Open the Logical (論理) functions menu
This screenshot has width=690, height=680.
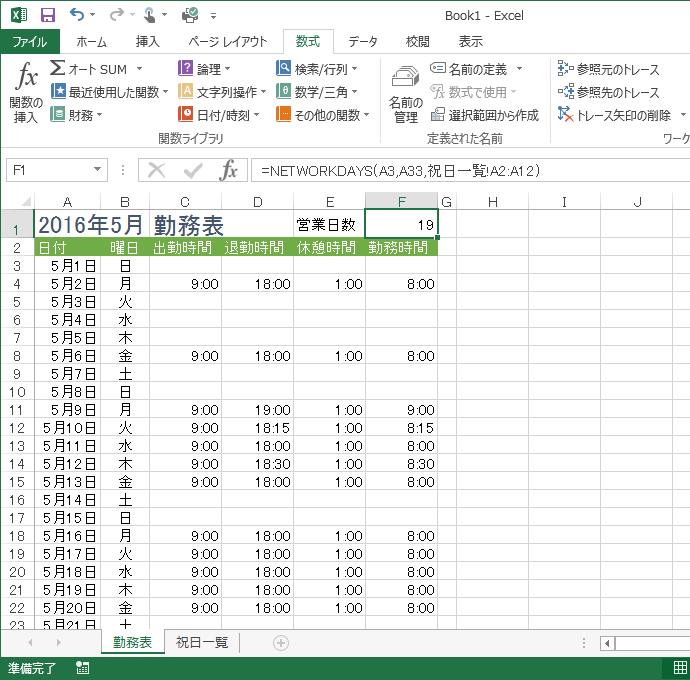tap(204, 69)
